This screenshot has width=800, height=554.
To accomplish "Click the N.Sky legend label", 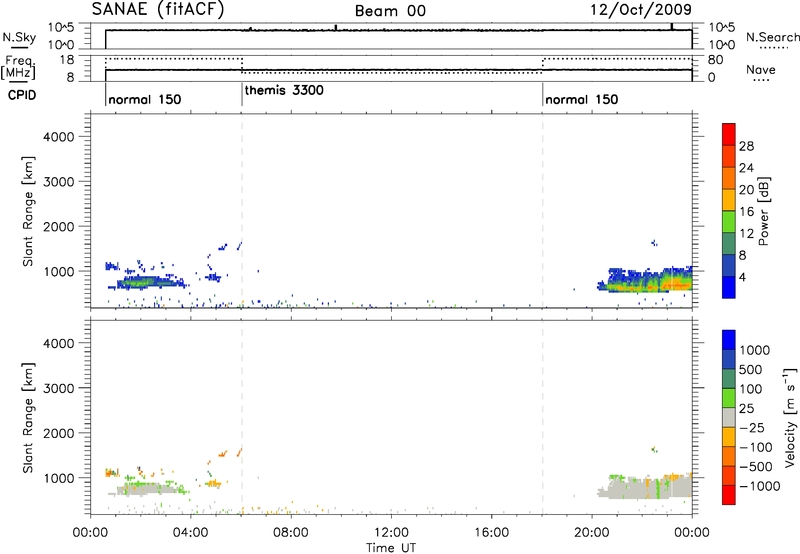I will 19,37.
